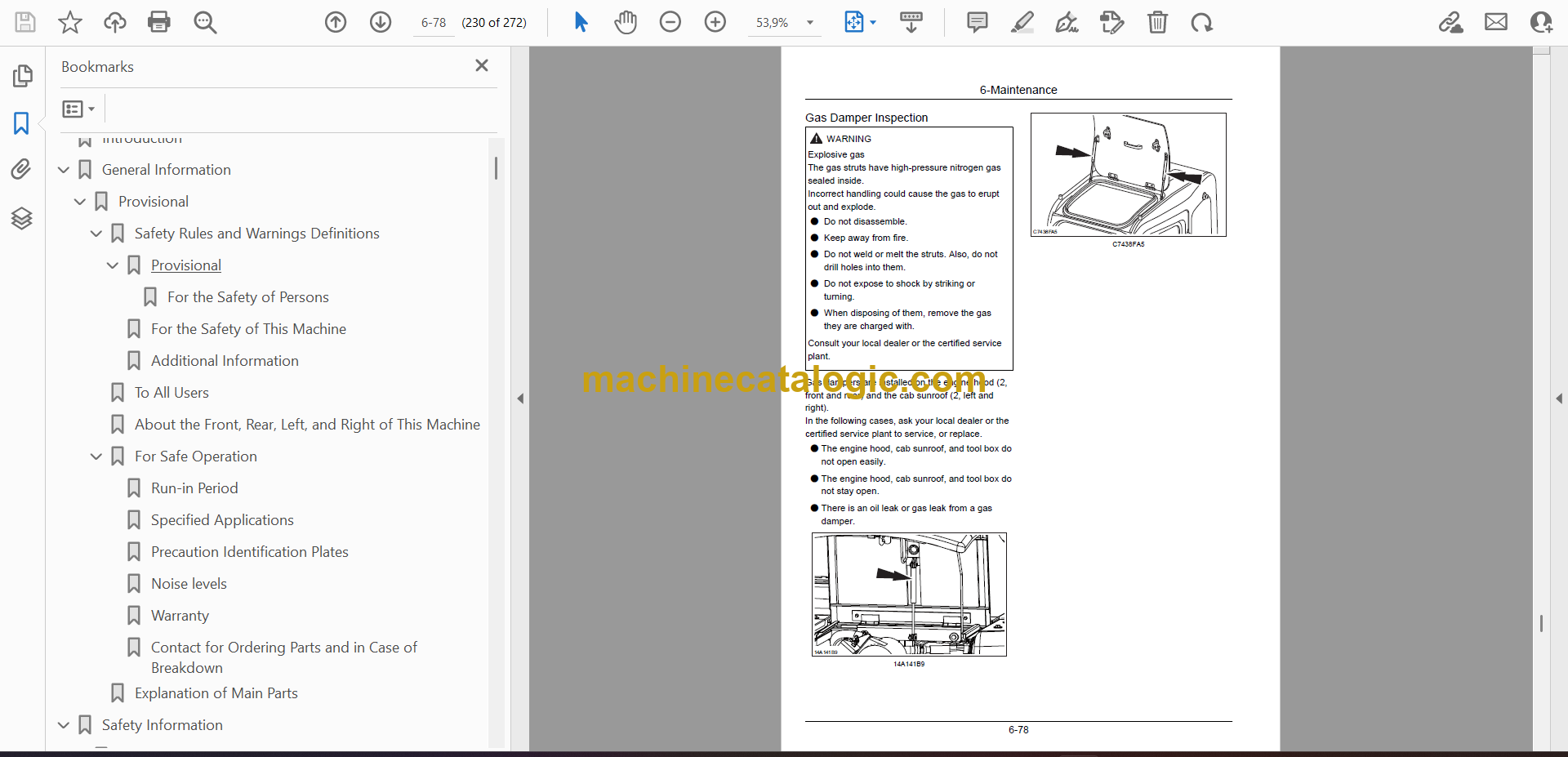
Task: Collapse the underlined Provisional bookmark chevron
Action: pyautogui.click(x=113, y=265)
